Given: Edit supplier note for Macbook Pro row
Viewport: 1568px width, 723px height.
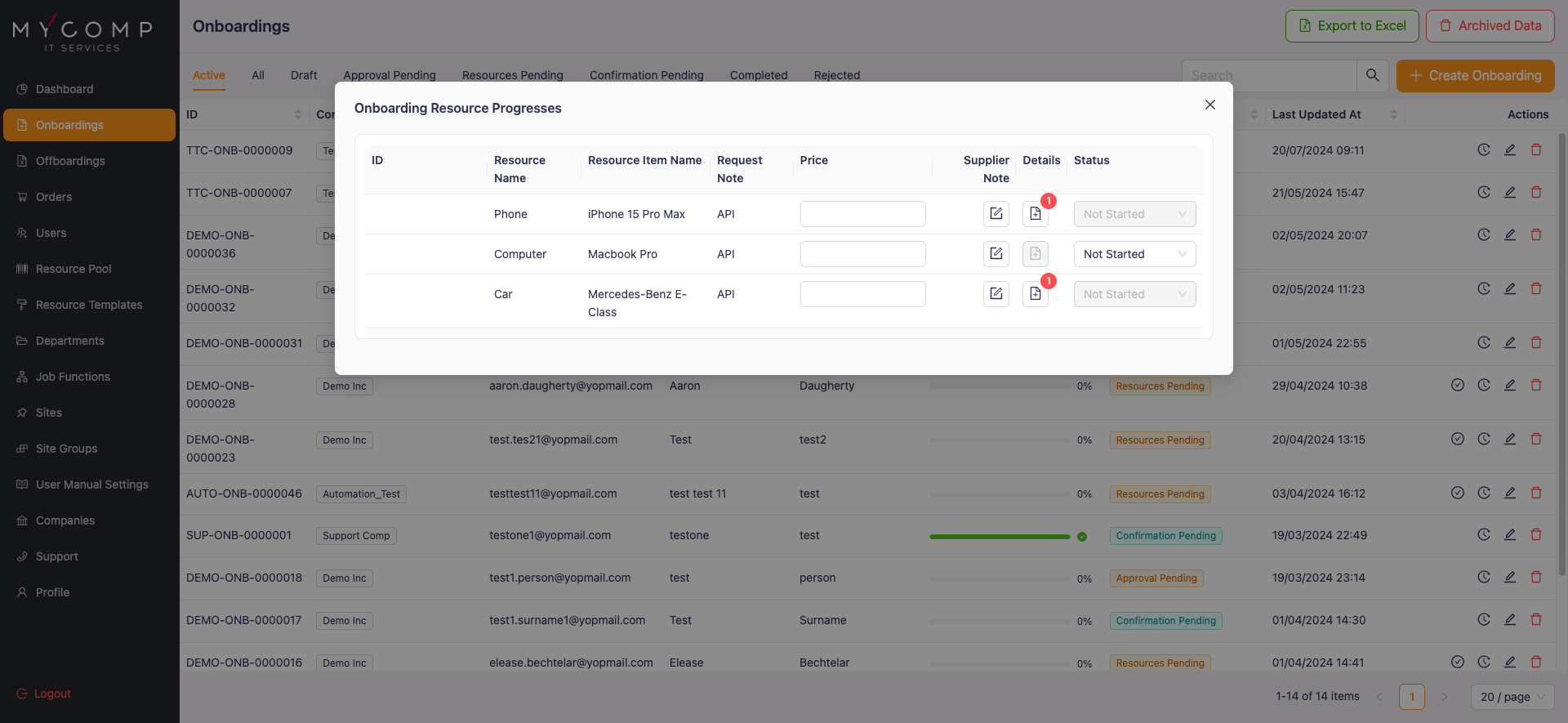Looking at the screenshot, I should pos(996,254).
